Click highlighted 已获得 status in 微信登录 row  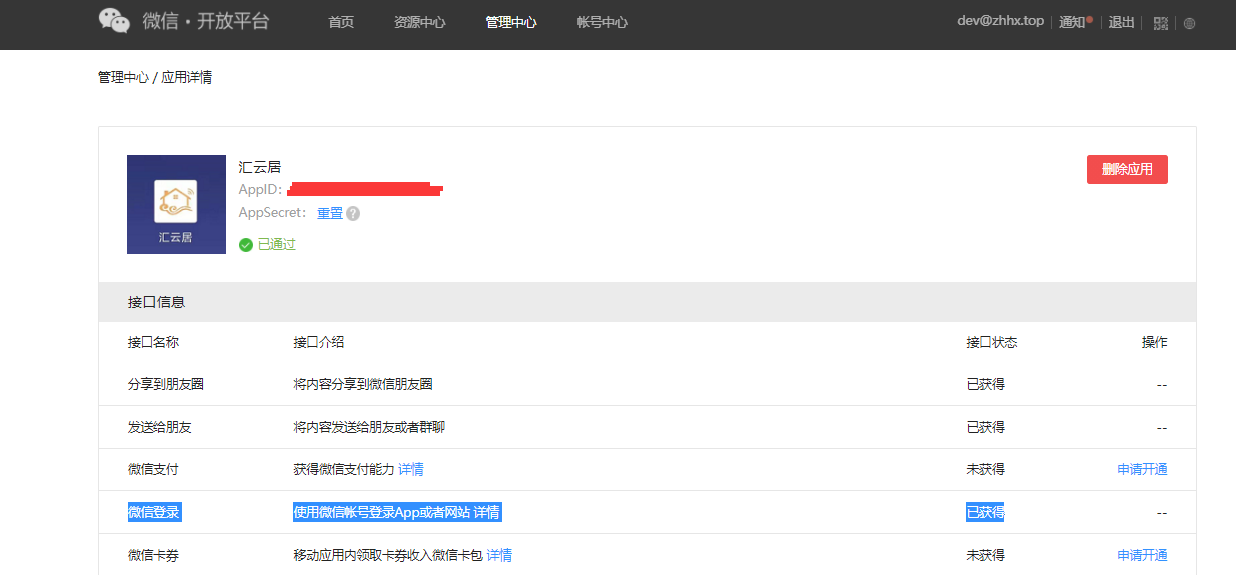click(985, 512)
